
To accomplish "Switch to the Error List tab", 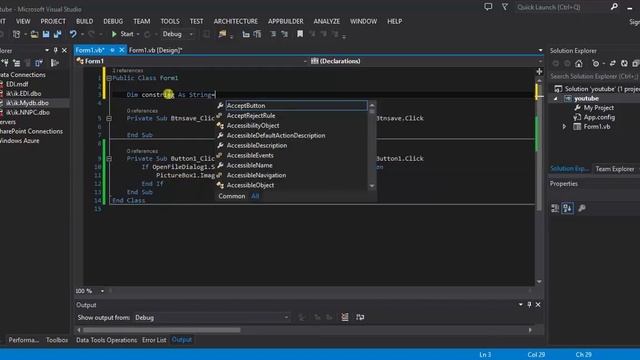I will 154,340.
